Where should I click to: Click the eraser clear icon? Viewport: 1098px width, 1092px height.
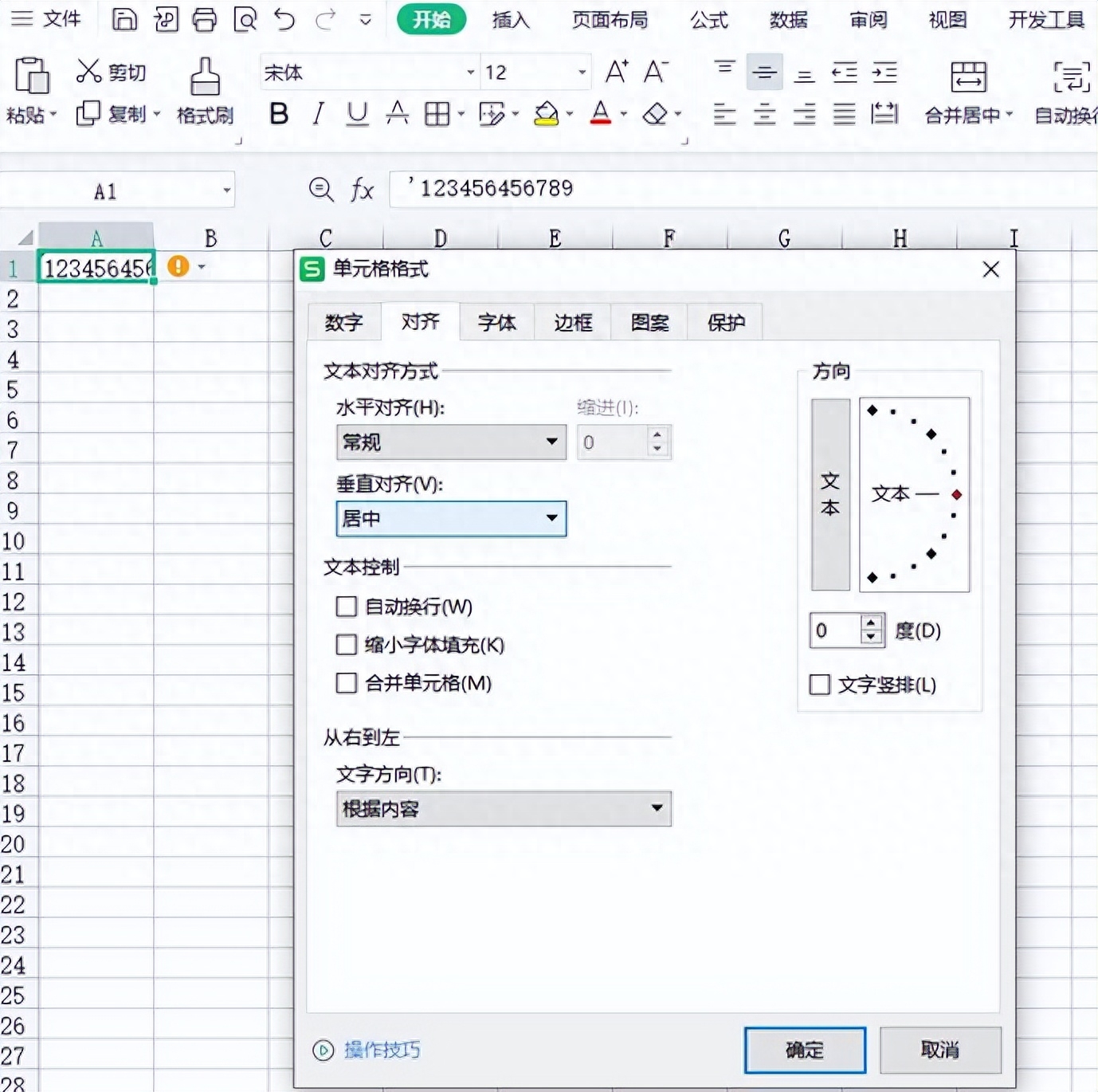(x=655, y=114)
